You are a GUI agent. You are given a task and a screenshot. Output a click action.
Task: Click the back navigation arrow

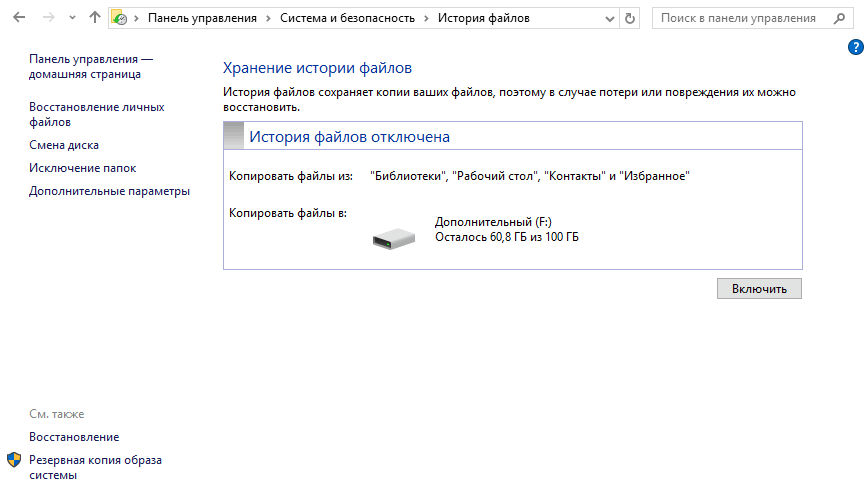(18, 18)
